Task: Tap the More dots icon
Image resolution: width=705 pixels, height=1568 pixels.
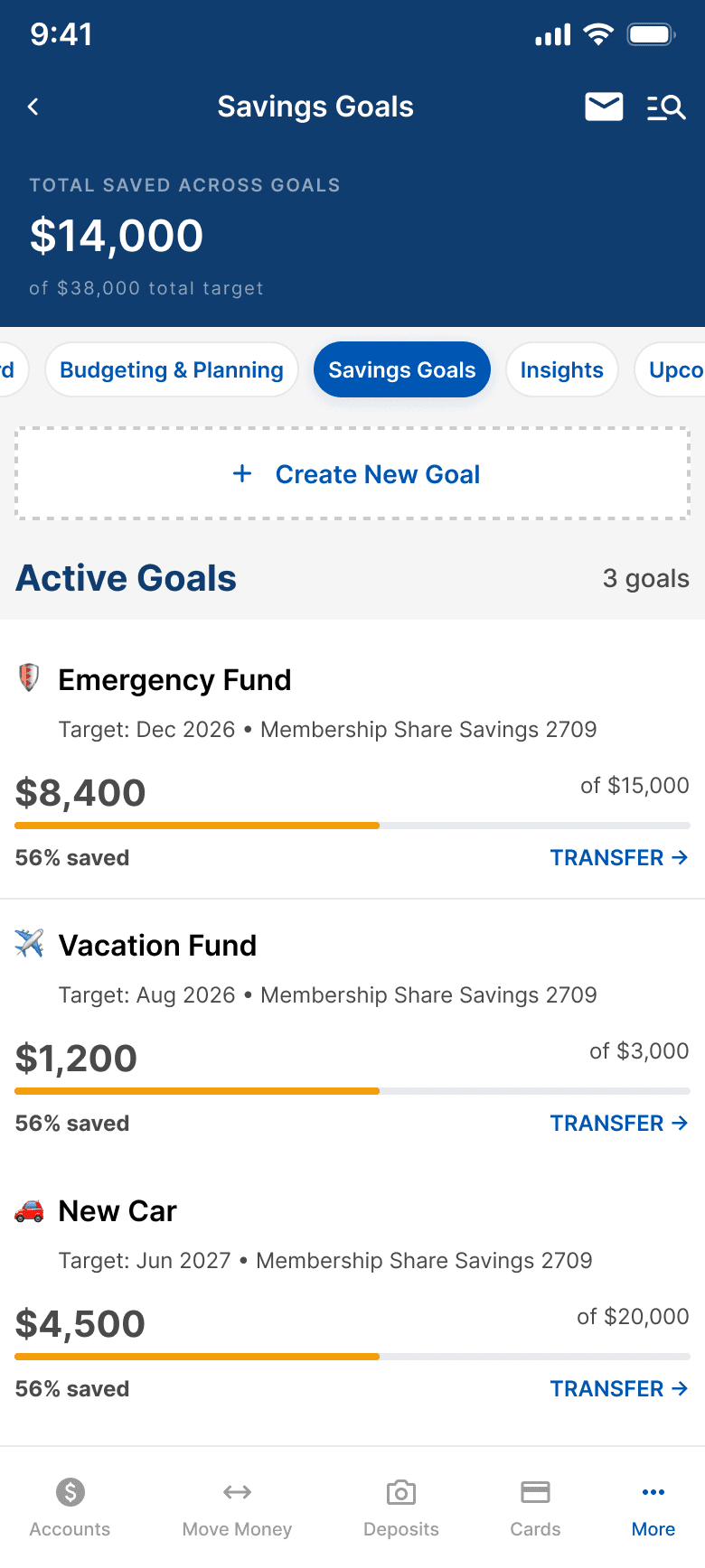Action: [653, 1492]
